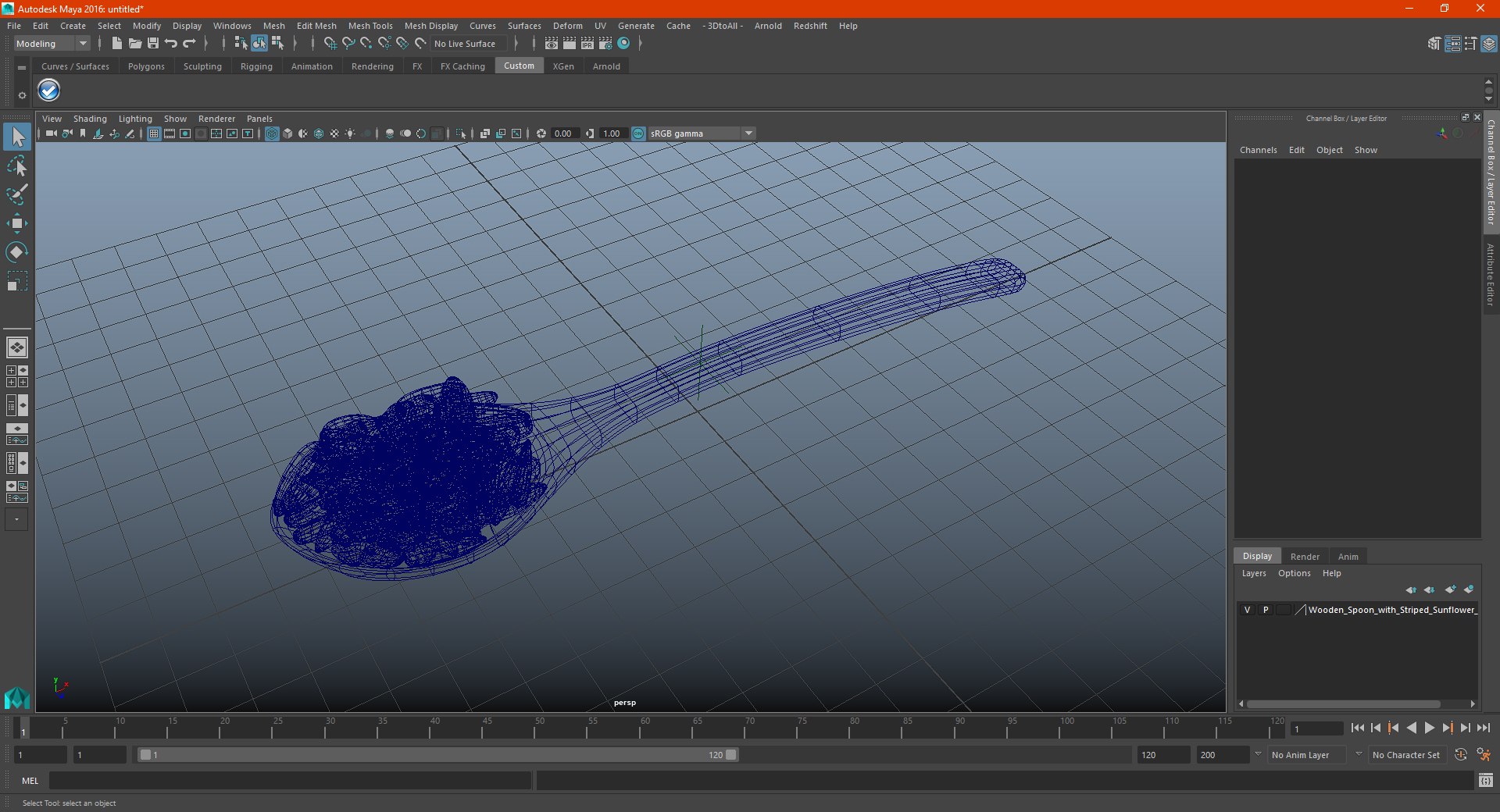Image resolution: width=1500 pixels, height=812 pixels.
Task: Select the Scale tool
Action: (x=16, y=280)
